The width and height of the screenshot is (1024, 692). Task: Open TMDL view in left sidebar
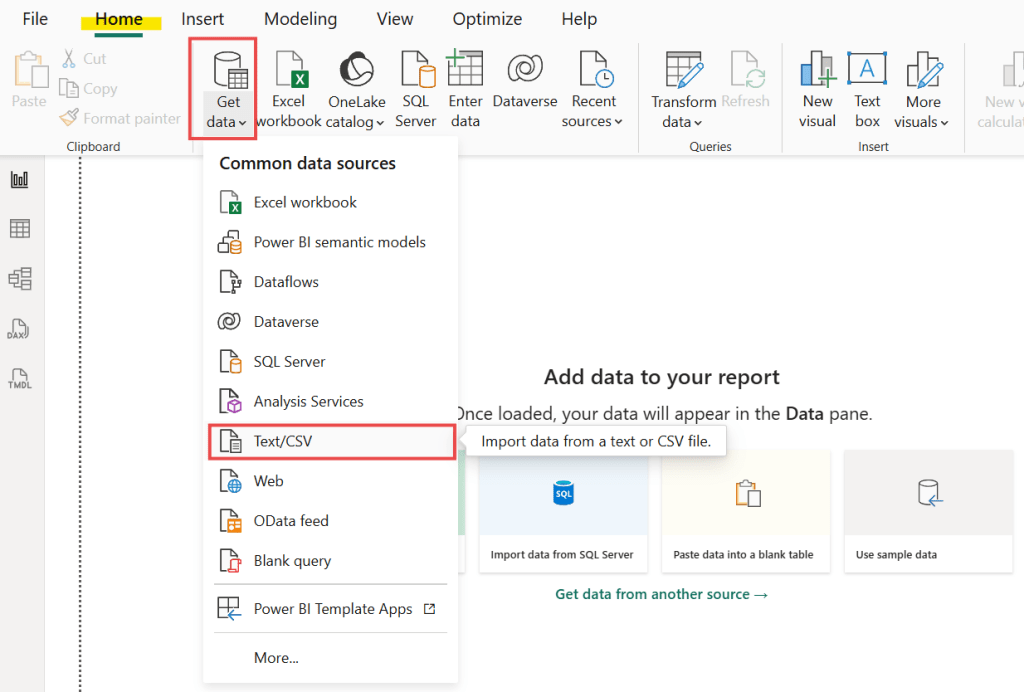pyautogui.click(x=20, y=379)
